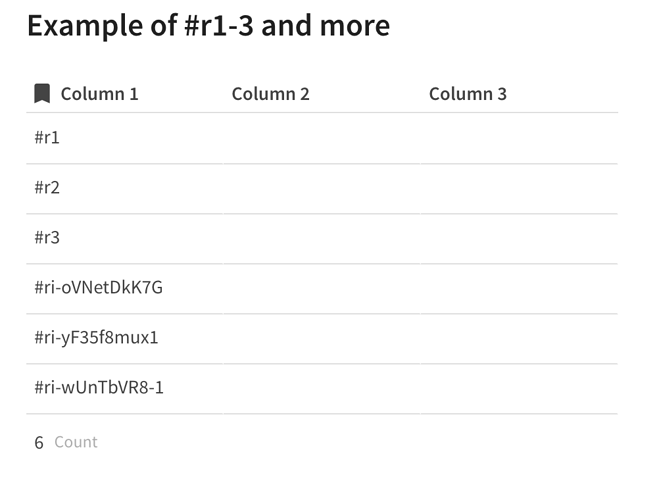Click the Column 2 header

(270, 94)
